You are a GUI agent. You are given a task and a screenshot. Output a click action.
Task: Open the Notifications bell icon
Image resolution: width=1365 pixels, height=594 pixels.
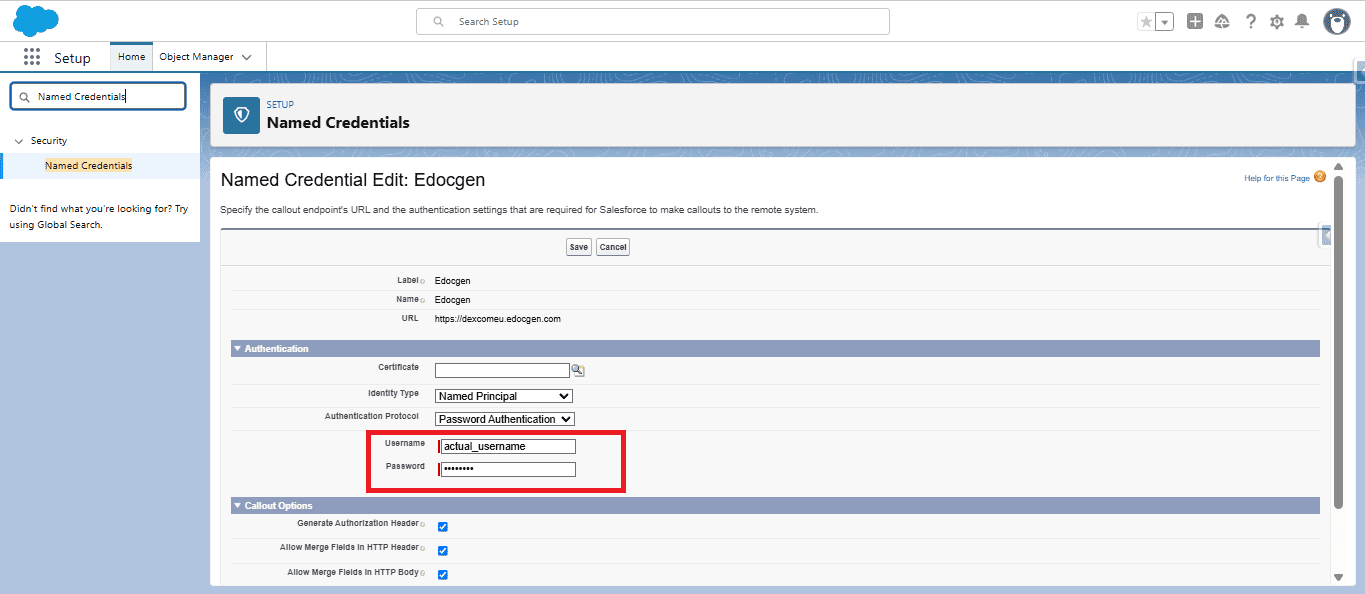click(x=1302, y=21)
